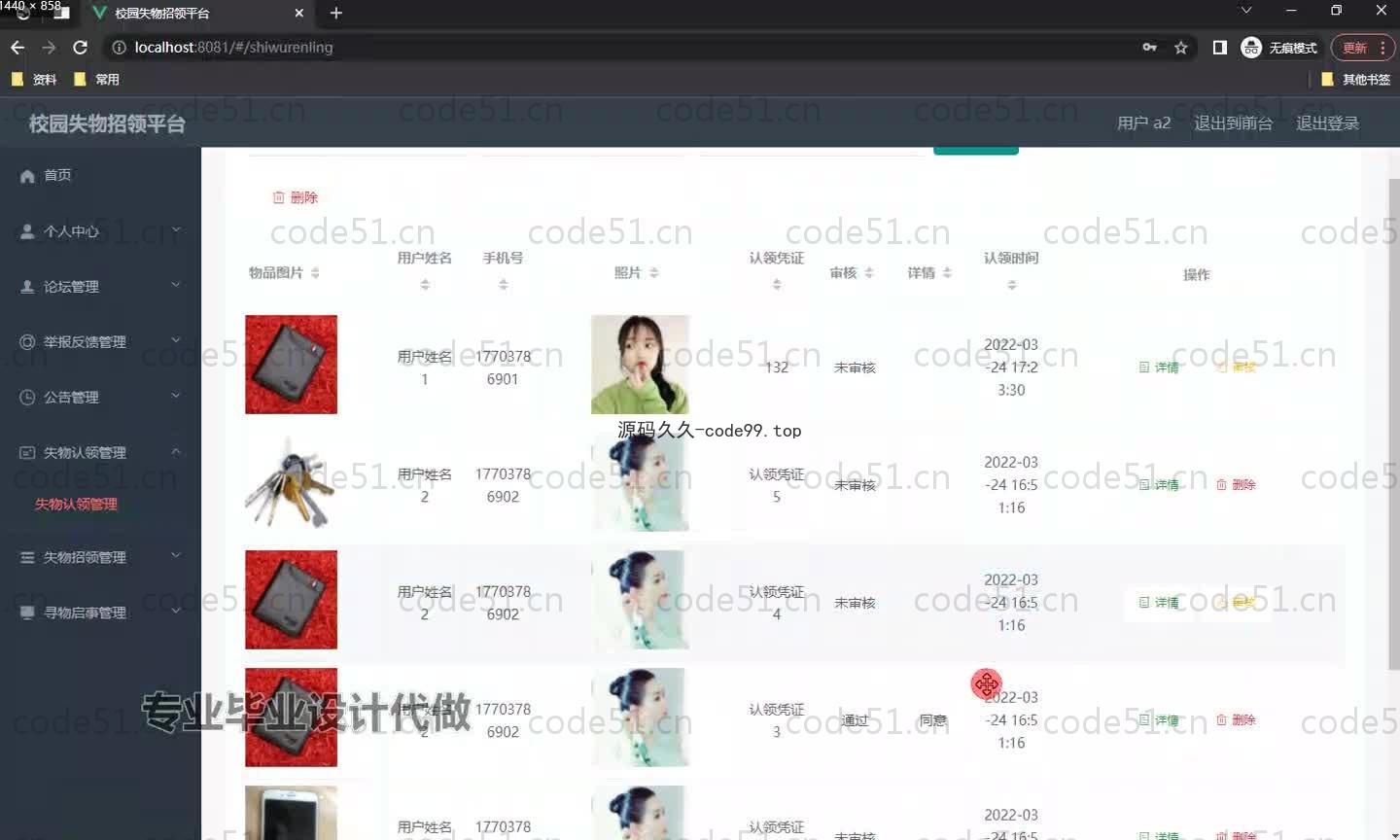The image size is (1400, 840).
Task: Click 退出登录 to log out
Action: point(1327,123)
